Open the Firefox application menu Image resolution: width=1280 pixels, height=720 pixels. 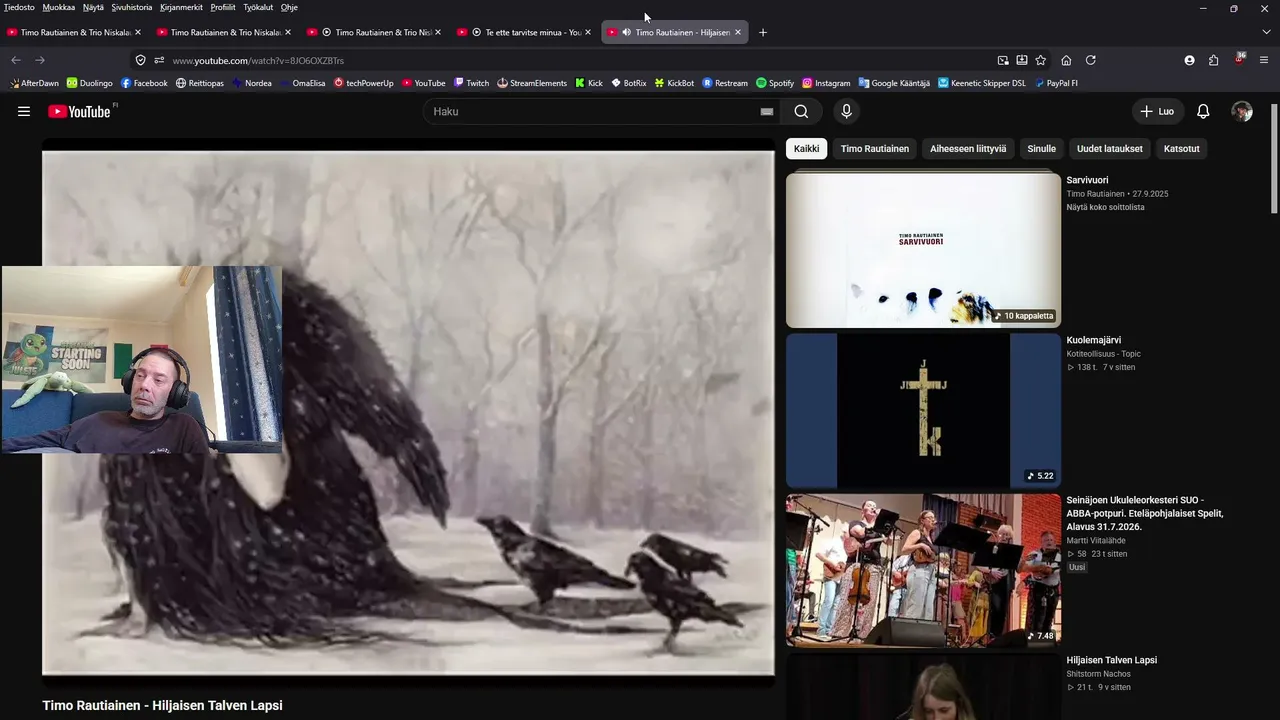[x=1264, y=60]
